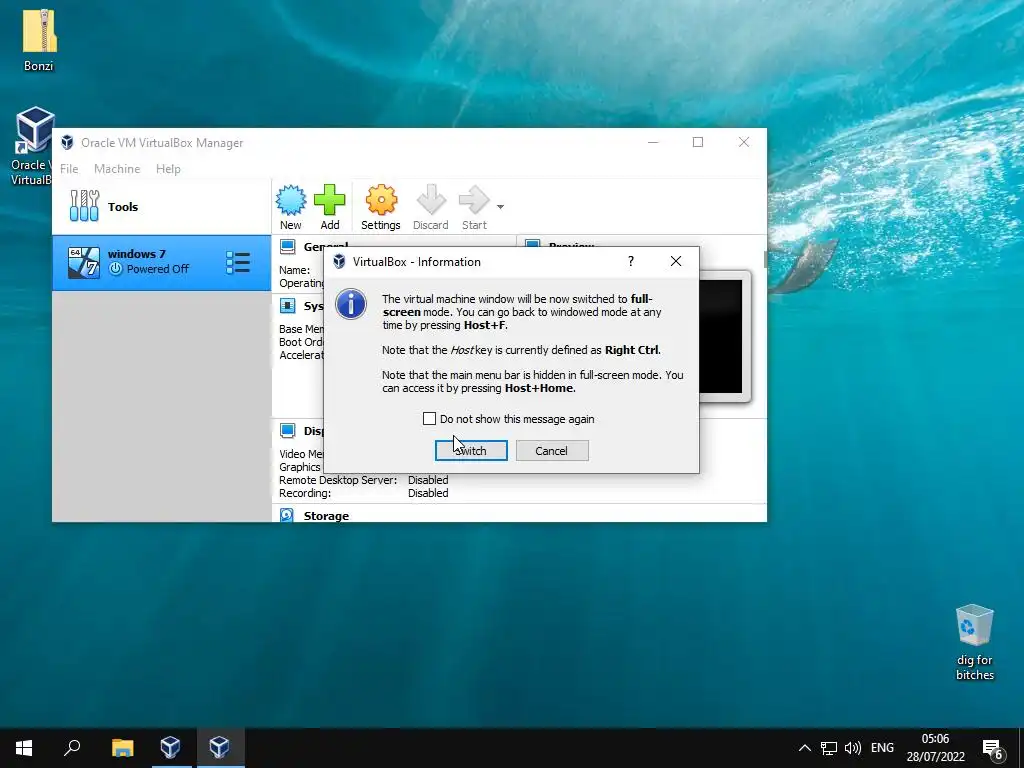Open the clock showing 05:06 28/07/2022
The height and width of the screenshot is (768, 1024).
coord(935,748)
